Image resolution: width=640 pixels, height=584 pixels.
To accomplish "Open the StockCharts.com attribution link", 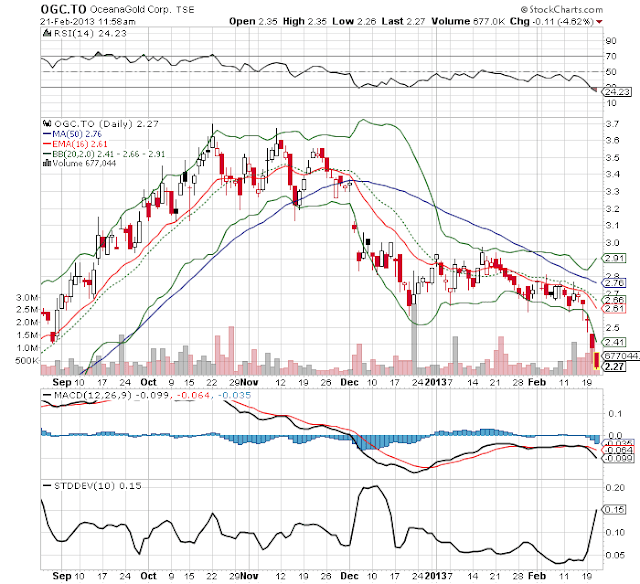I will pyautogui.click(x=562, y=9).
